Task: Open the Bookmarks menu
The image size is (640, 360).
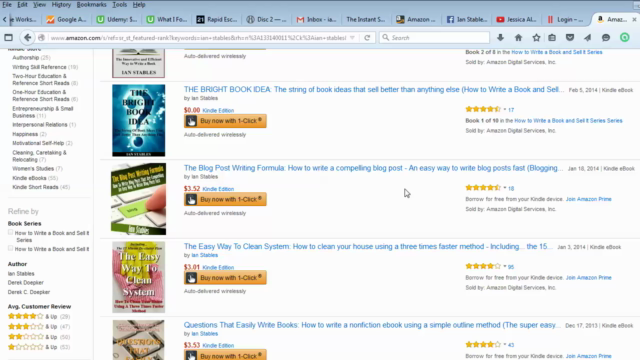Action: pos(91,4)
